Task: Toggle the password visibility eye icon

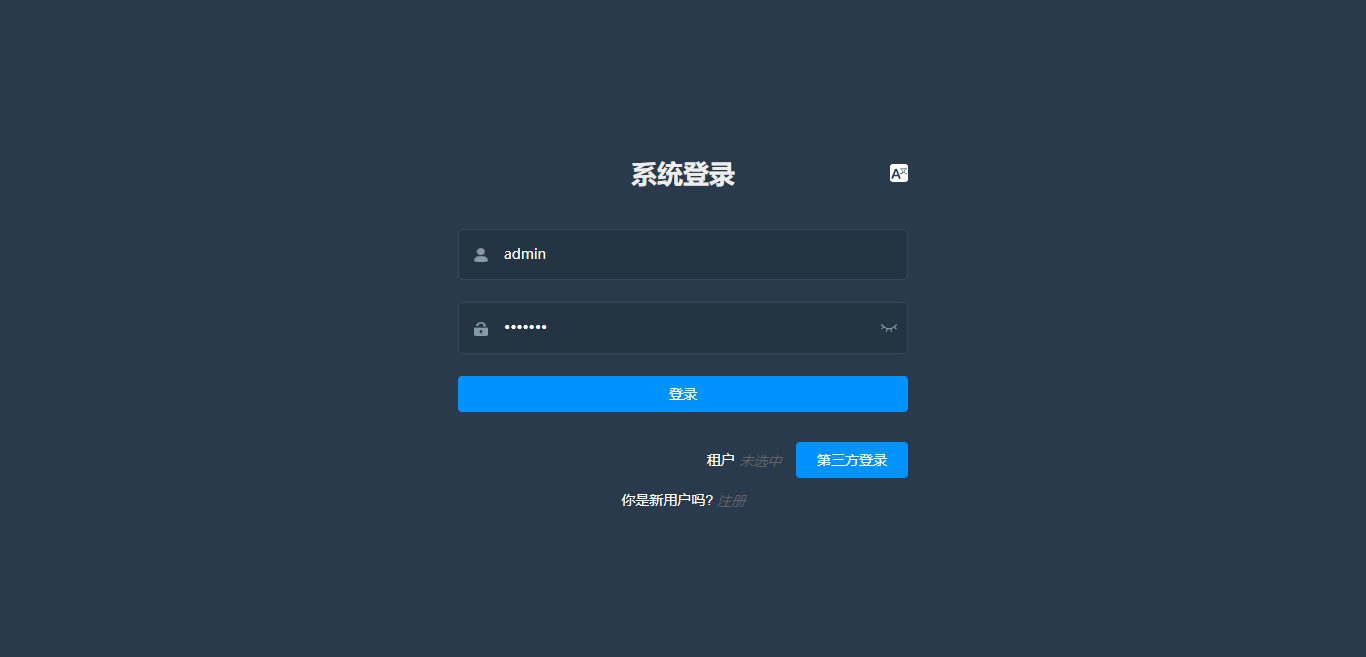Action: [x=889, y=328]
